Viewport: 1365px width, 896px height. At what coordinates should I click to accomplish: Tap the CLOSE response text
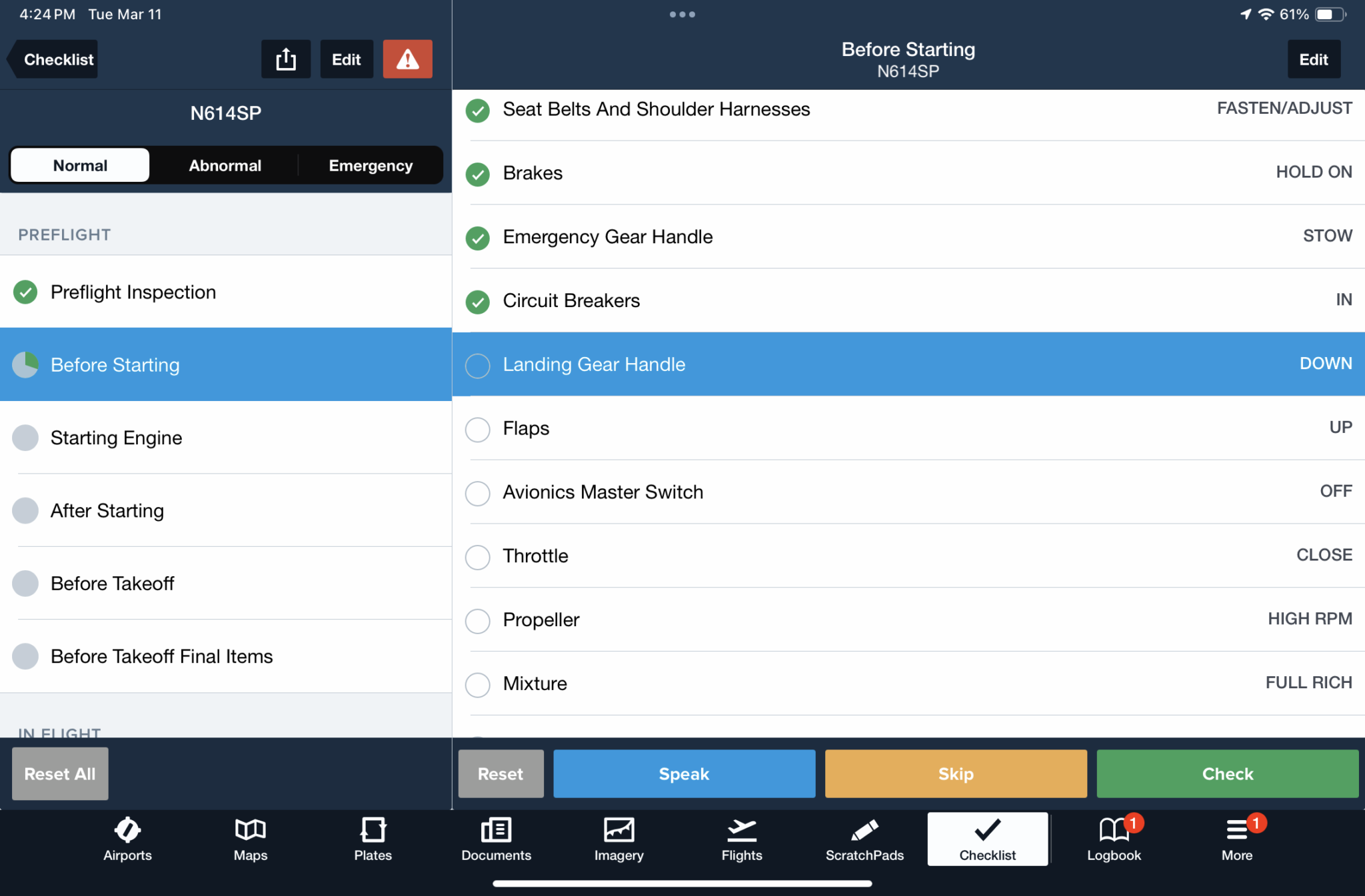coord(1324,555)
